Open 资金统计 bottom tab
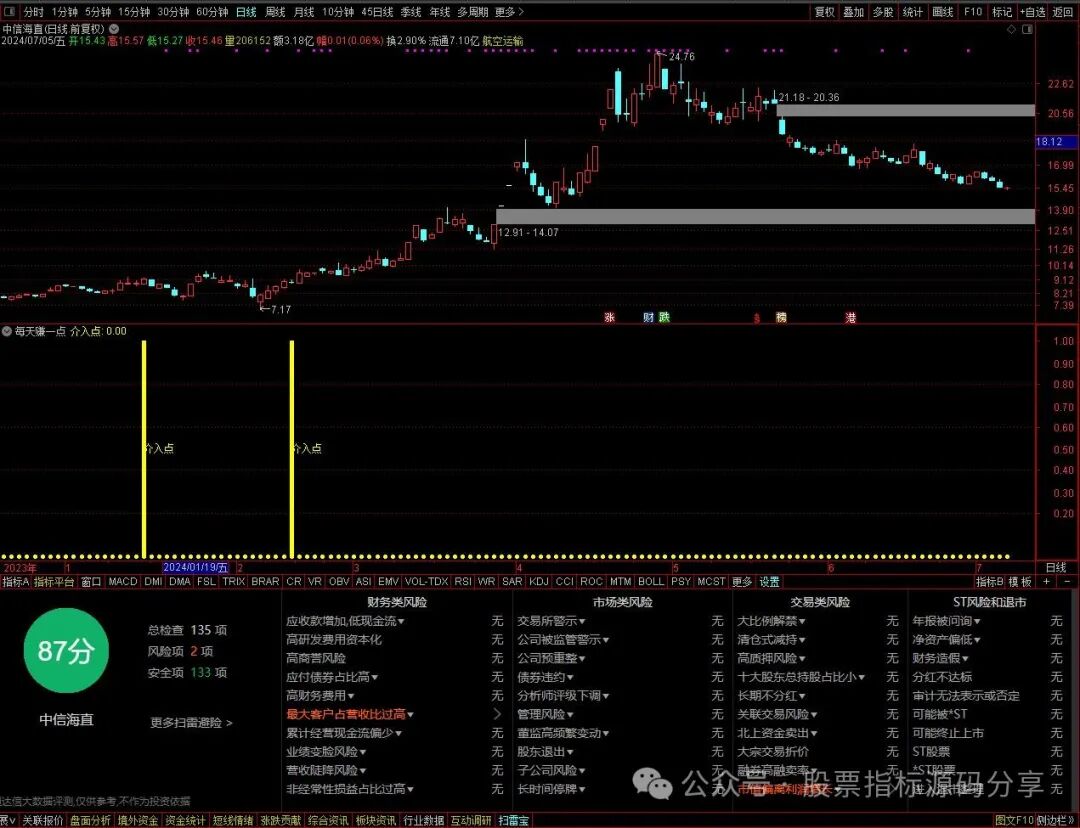 (x=185, y=820)
